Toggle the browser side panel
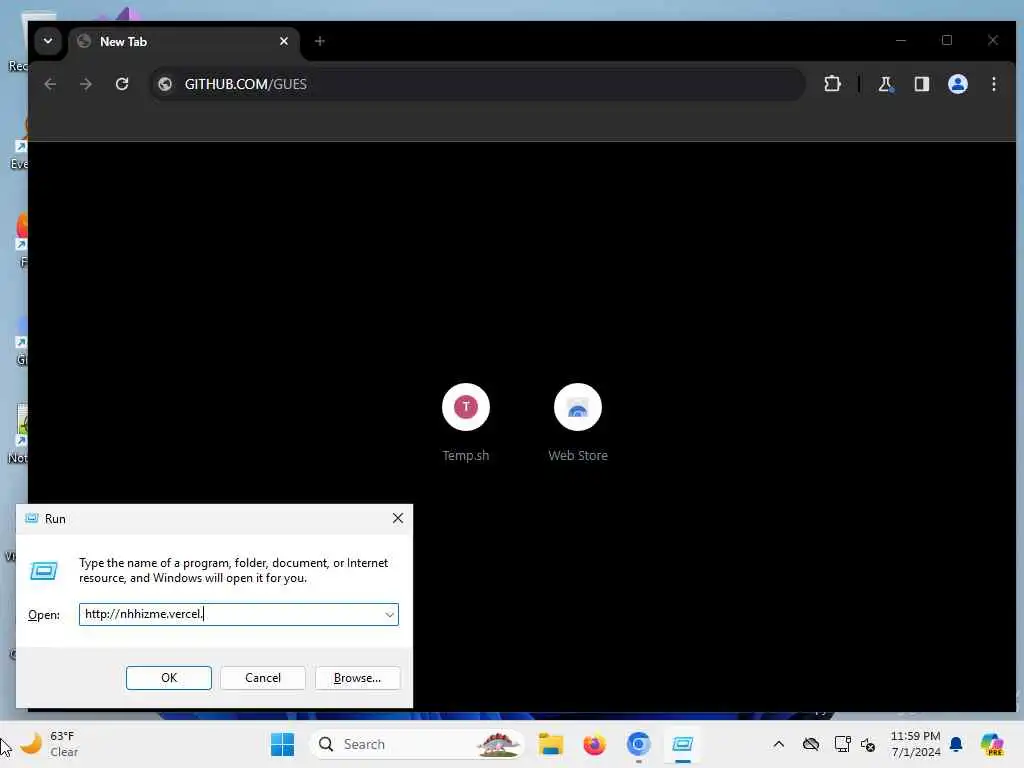Screen dimensions: 1024x768 pos(921,84)
